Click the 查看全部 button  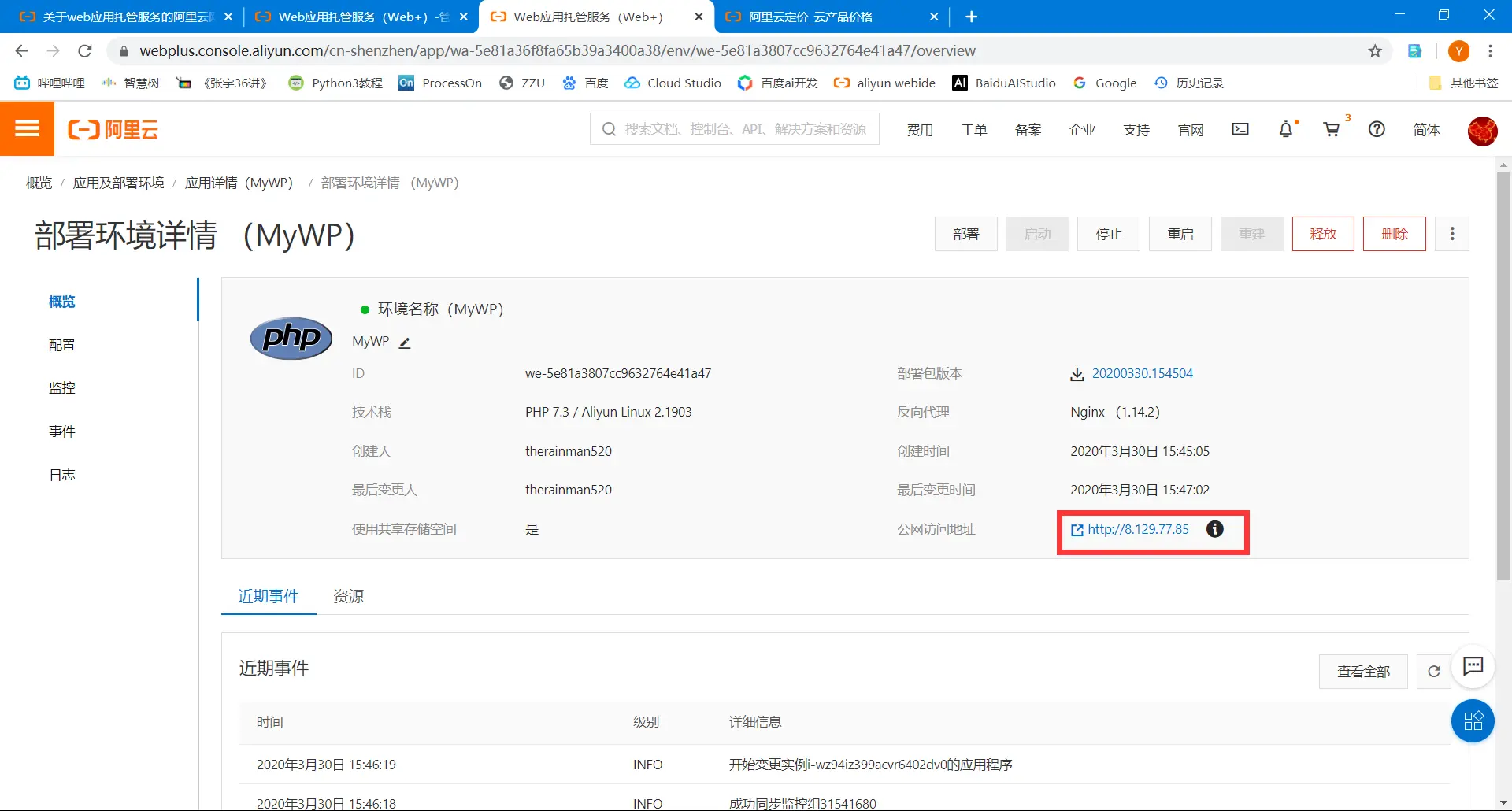click(1363, 672)
